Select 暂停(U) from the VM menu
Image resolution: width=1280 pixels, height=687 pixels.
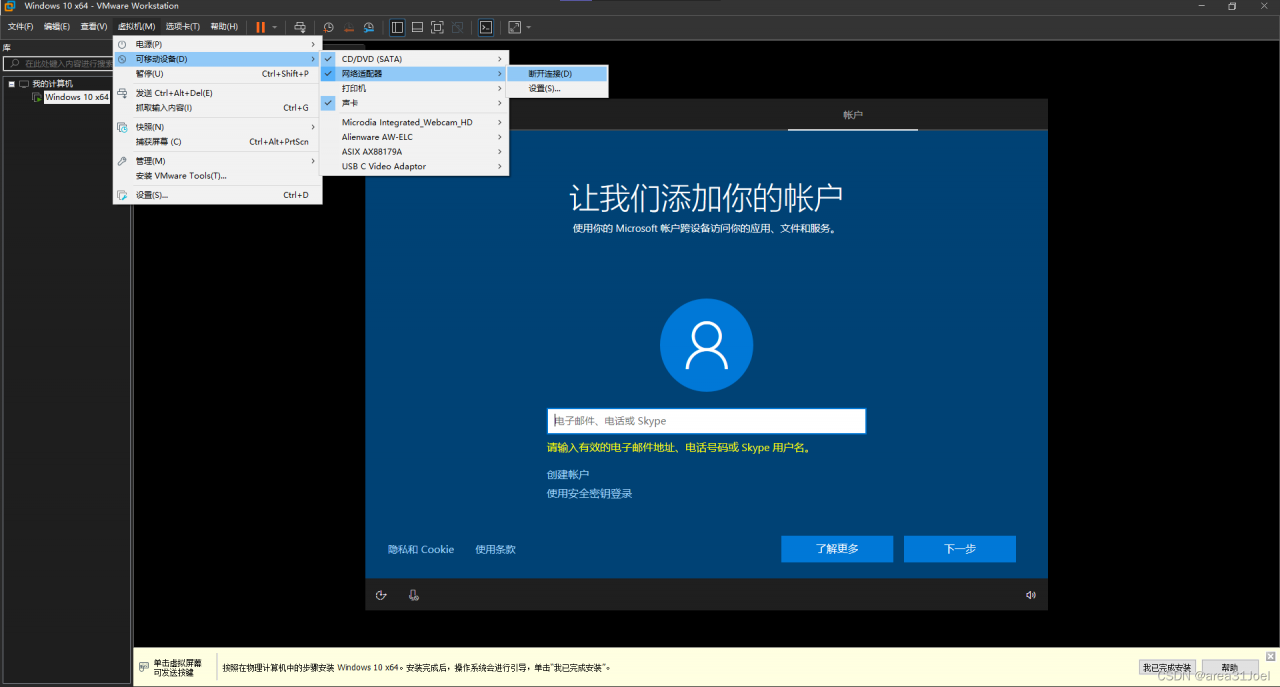(x=217, y=74)
